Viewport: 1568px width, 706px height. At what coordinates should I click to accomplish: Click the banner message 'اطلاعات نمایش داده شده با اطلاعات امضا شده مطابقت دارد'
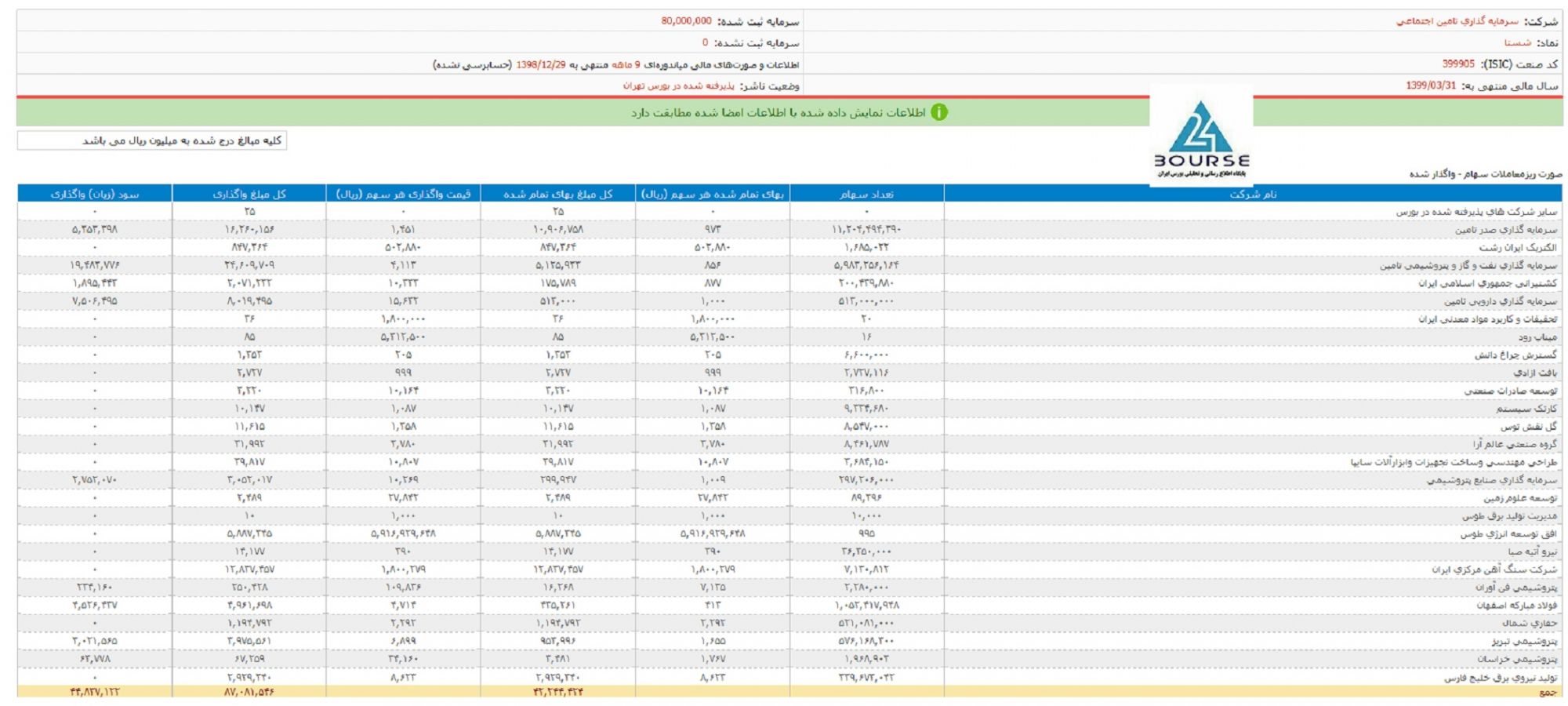pyautogui.click(x=779, y=113)
